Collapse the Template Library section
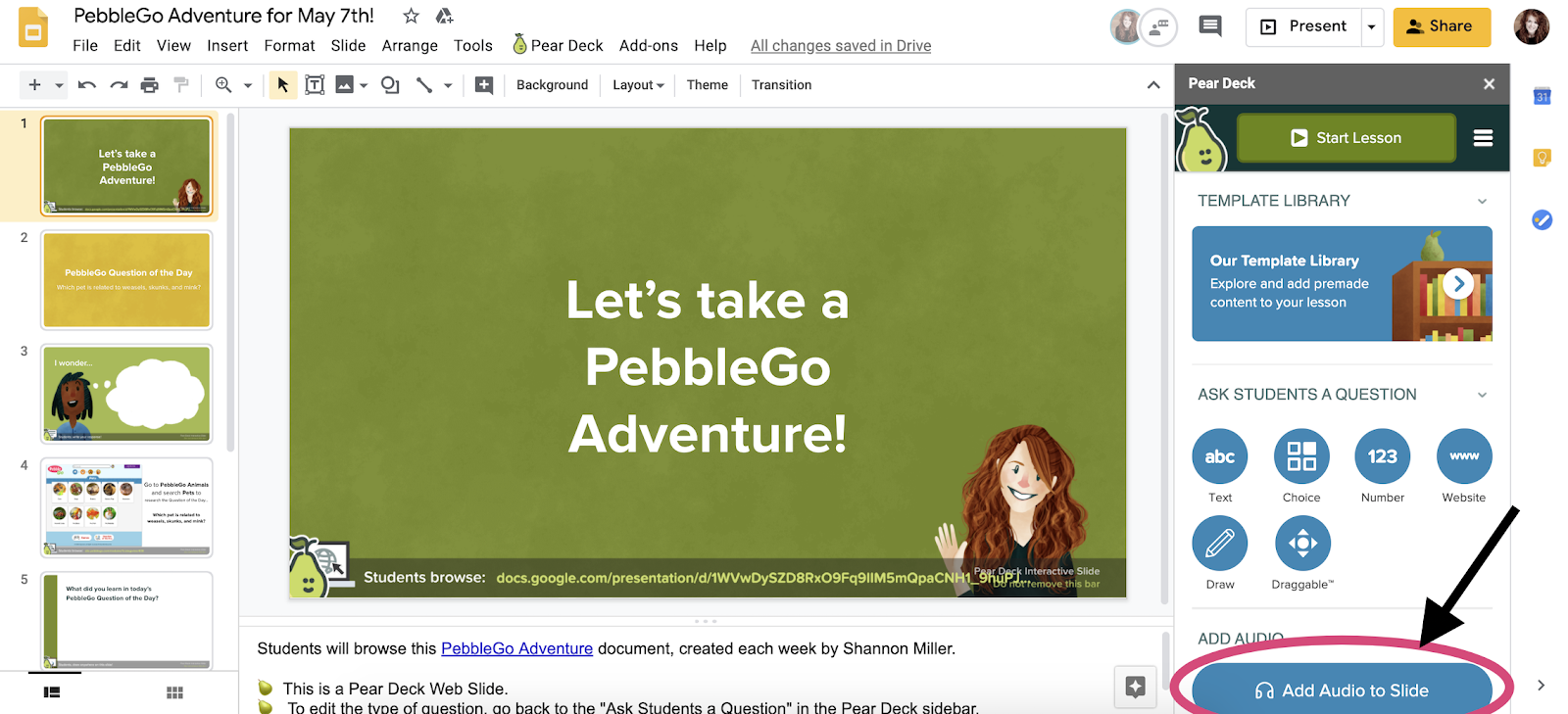The height and width of the screenshot is (714, 1568). [1482, 201]
